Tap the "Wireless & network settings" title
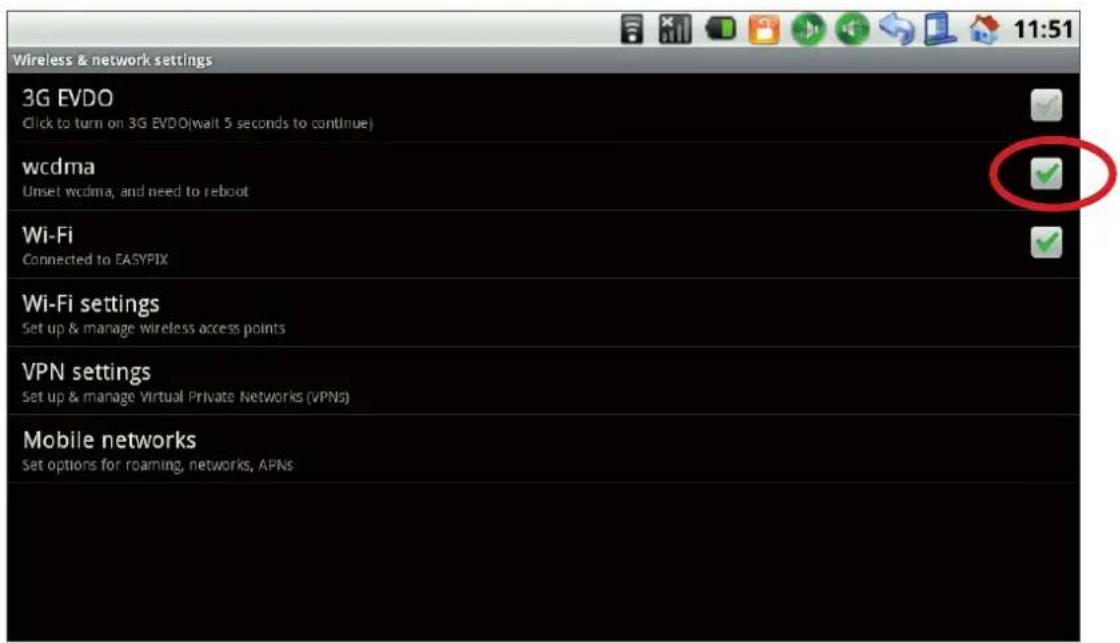 coord(113,60)
